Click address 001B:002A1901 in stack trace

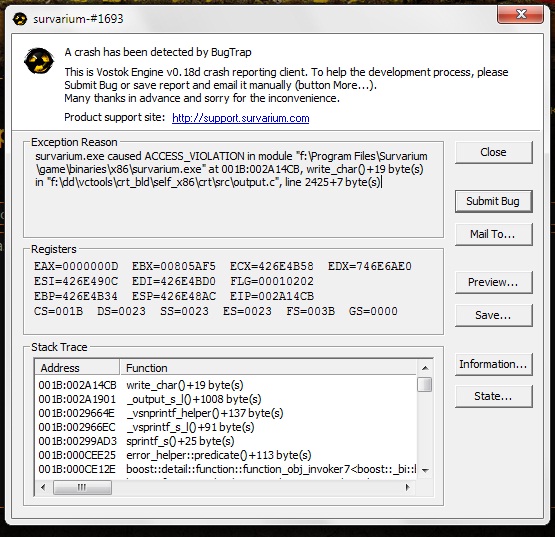point(77,399)
